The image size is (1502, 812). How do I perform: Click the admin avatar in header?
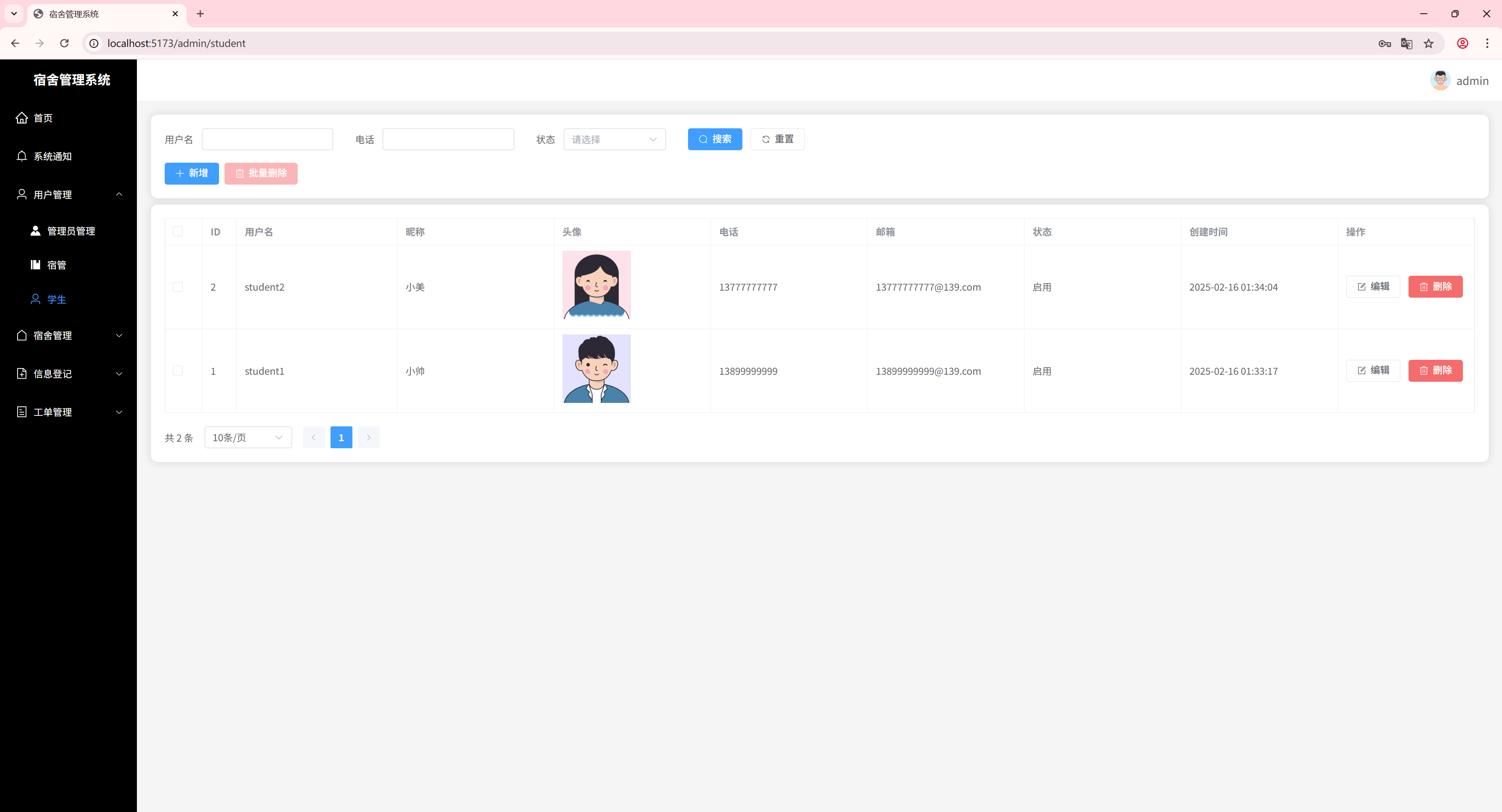[x=1439, y=81]
